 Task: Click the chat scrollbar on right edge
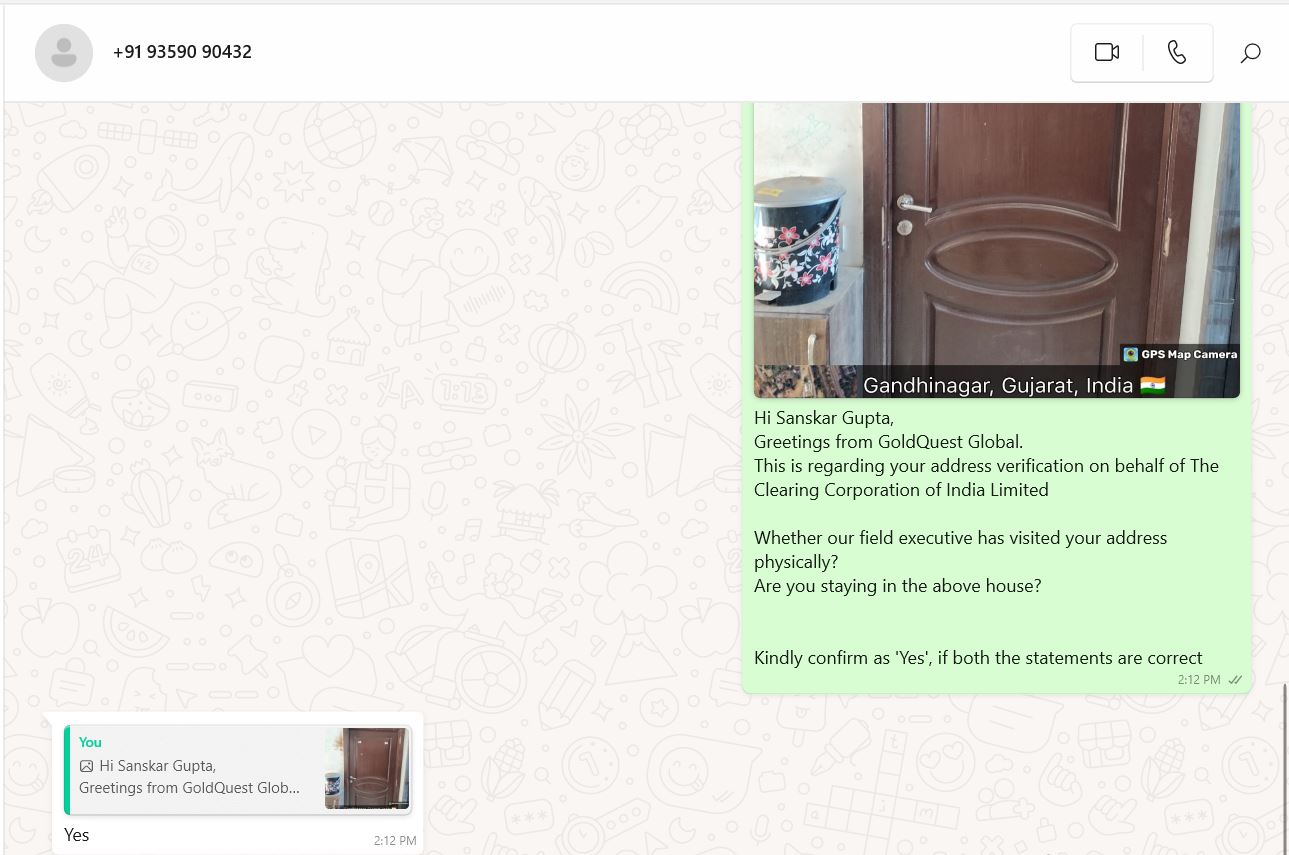click(1285, 768)
